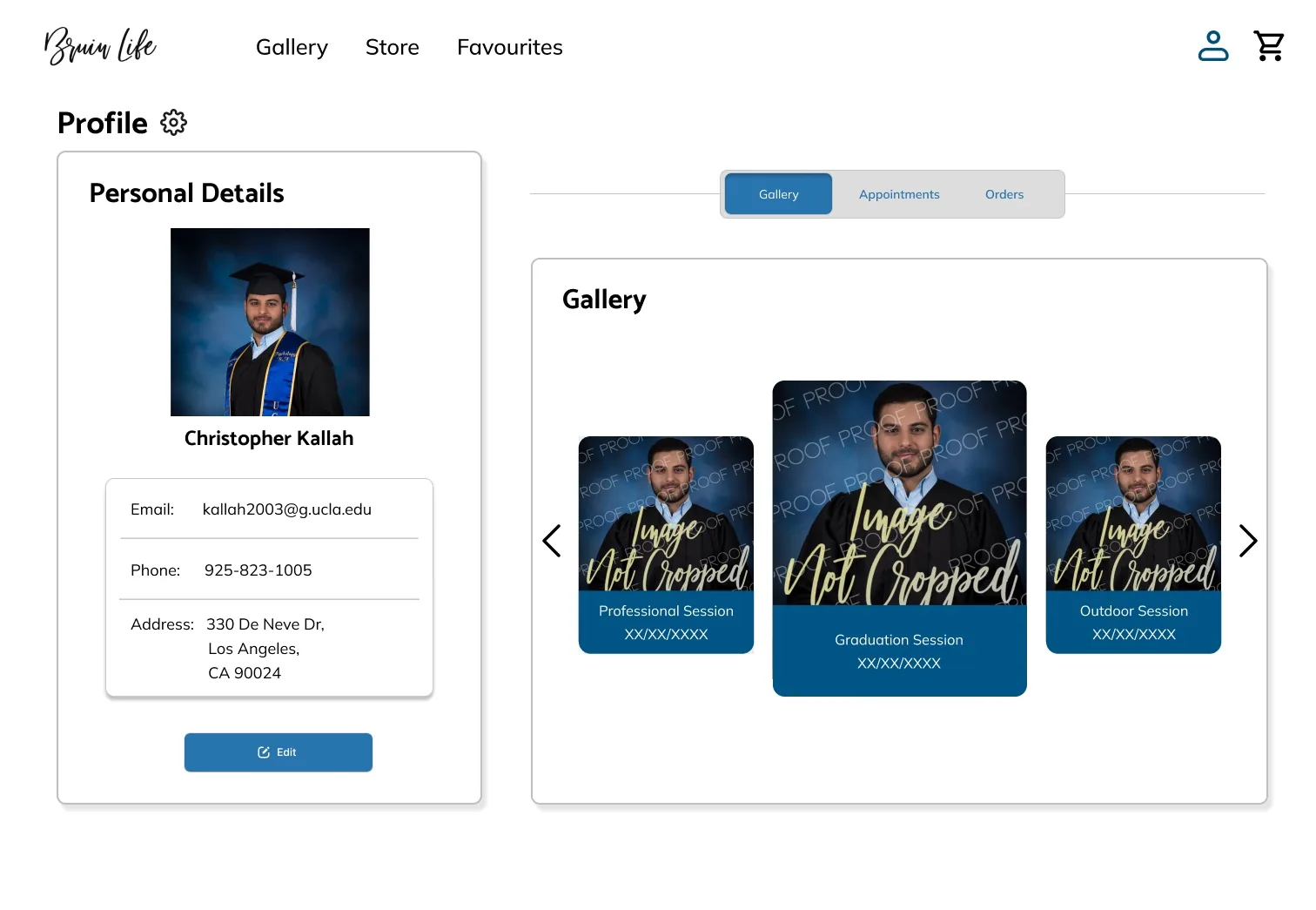Click the name Christopher Kallah
Image resolution: width=1316 pixels, height=910 pixels.
(x=269, y=438)
